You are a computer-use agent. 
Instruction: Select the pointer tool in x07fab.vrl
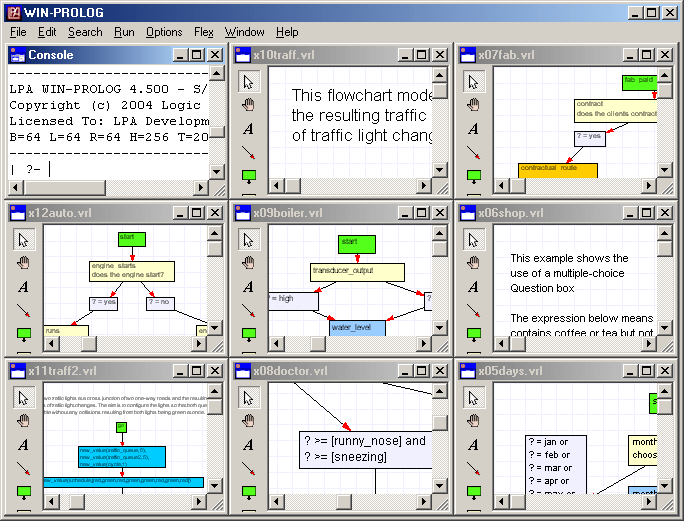(474, 82)
